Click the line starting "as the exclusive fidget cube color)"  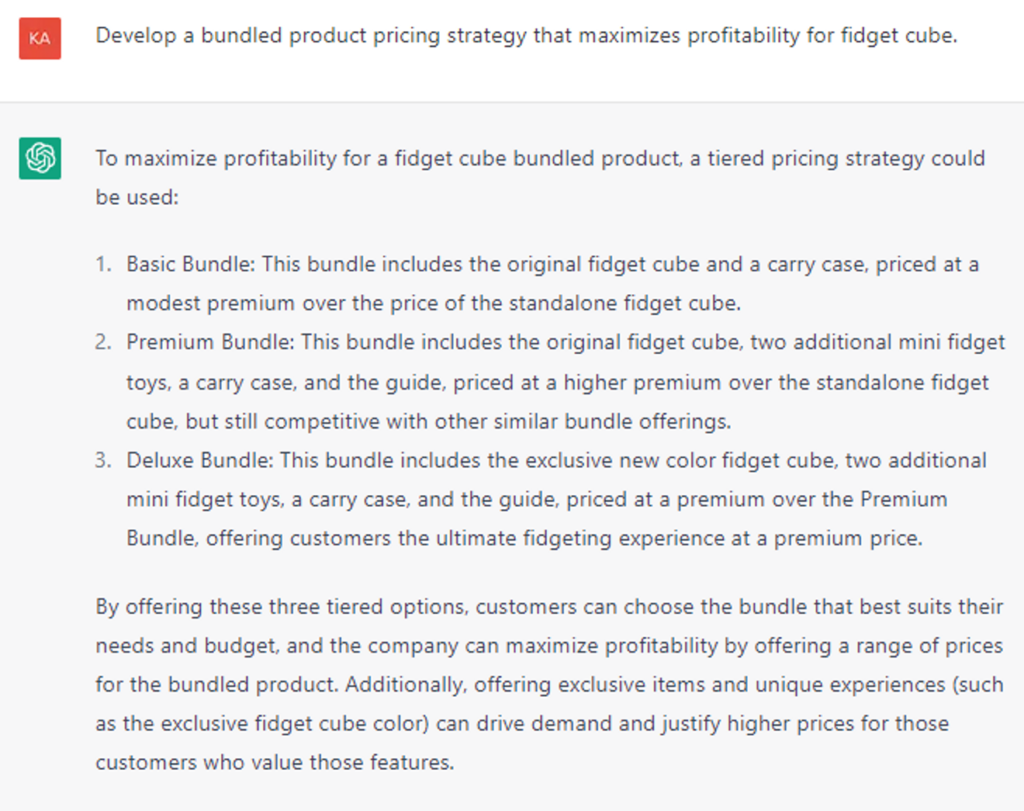522,723
